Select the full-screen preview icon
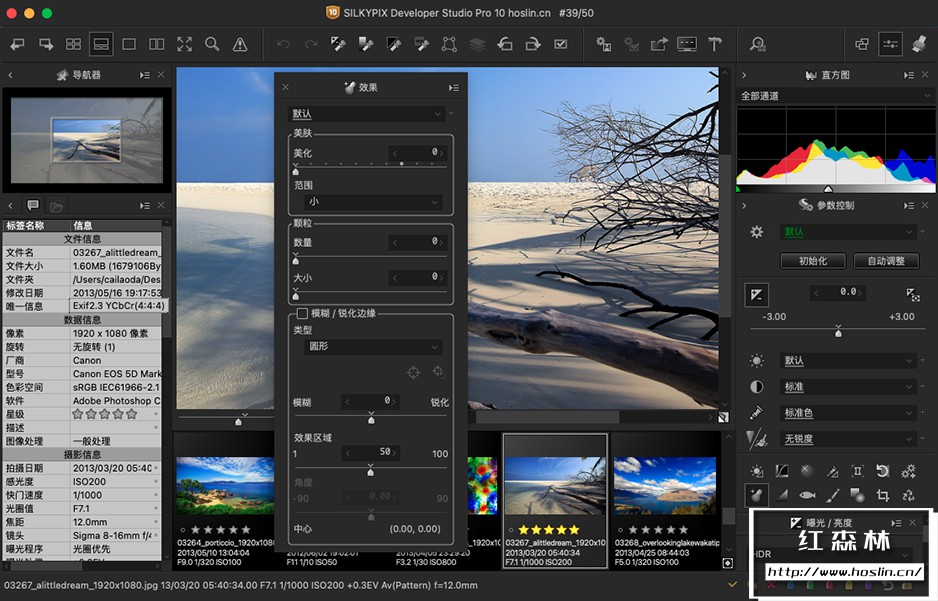The width and height of the screenshot is (938, 601). (x=184, y=44)
